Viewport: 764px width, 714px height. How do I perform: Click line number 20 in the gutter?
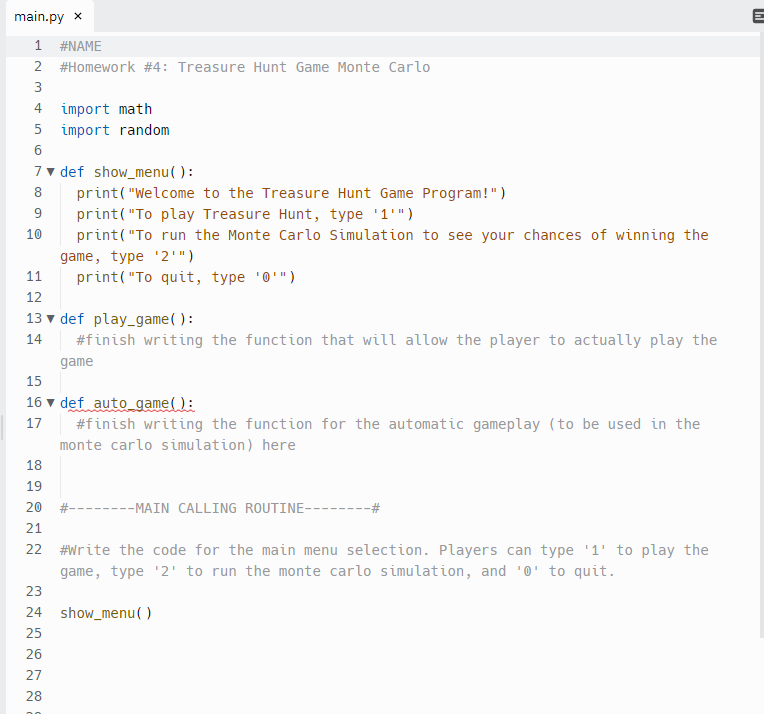(34, 507)
